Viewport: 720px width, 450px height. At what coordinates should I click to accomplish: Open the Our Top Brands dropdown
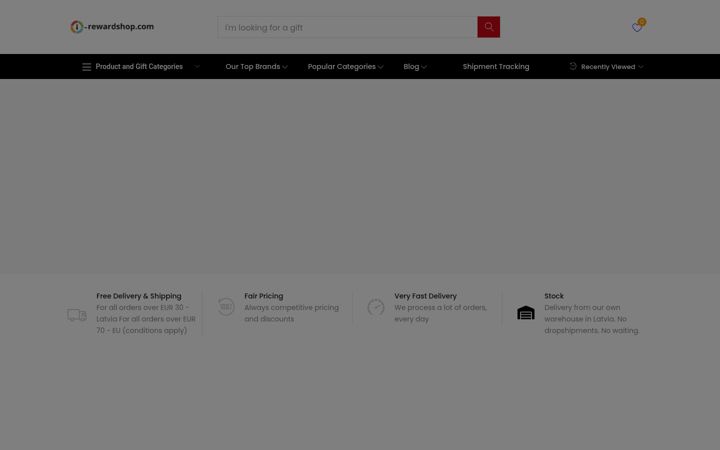[x=256, y=67]
